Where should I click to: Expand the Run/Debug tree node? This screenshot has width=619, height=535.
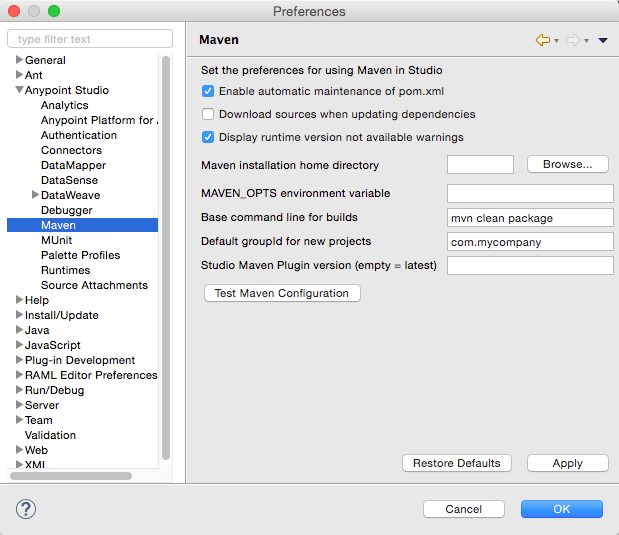click(x=19, y=390)
